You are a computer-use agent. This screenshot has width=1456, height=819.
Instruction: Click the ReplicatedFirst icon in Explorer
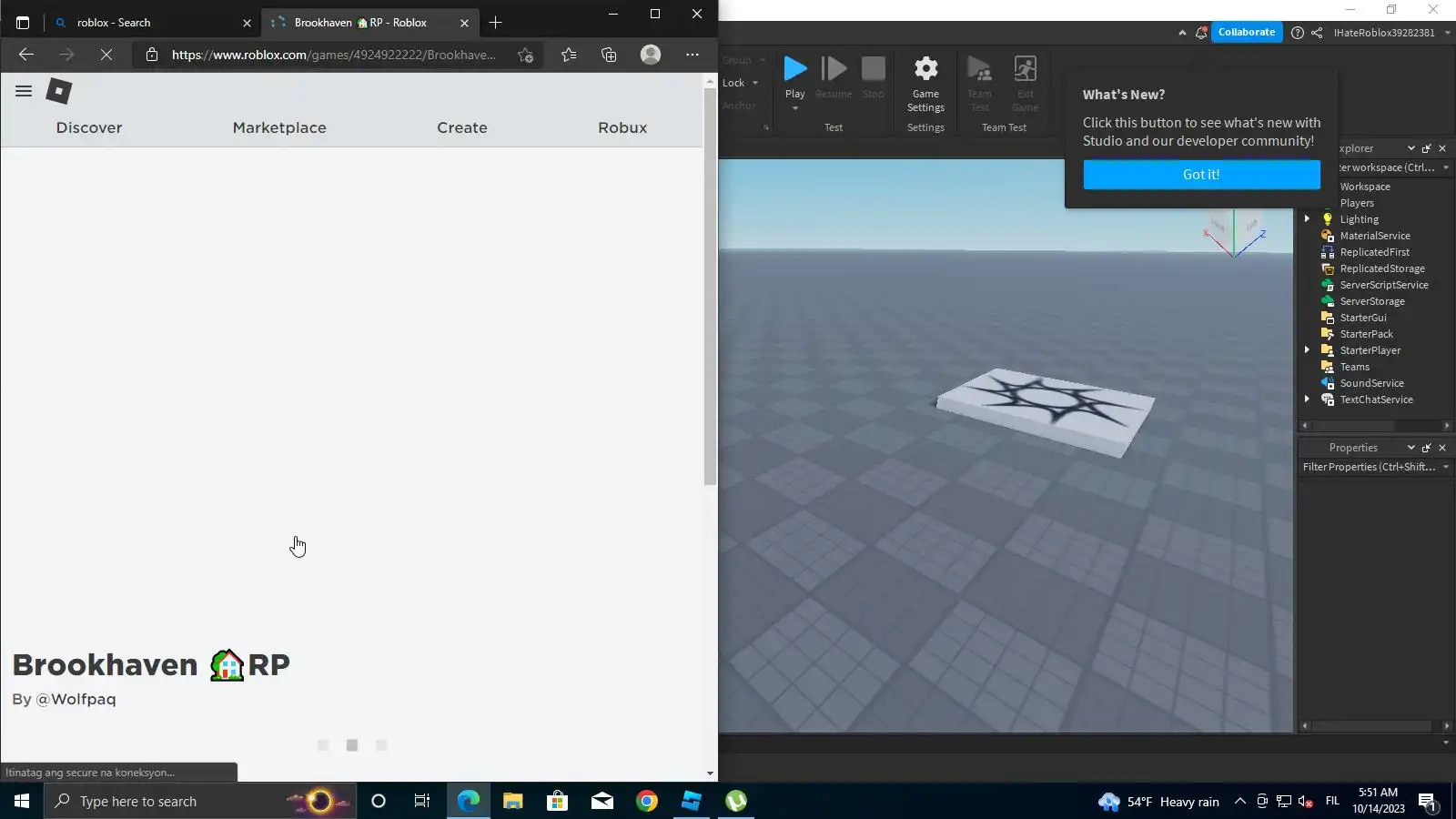coord(1328,252)
